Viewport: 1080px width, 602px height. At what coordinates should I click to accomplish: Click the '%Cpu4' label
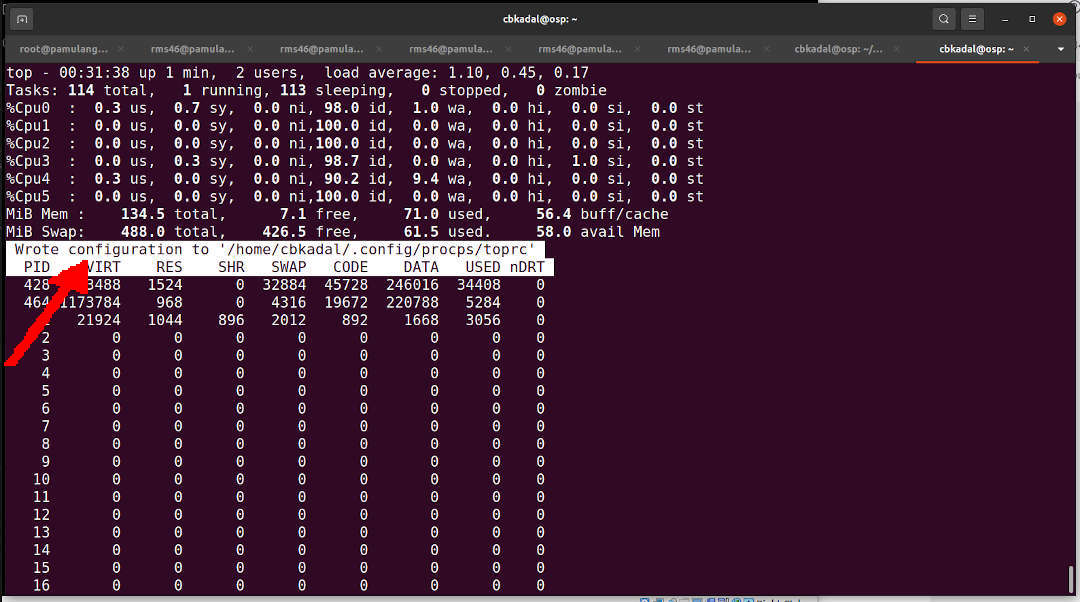click(x=28, y=179)
